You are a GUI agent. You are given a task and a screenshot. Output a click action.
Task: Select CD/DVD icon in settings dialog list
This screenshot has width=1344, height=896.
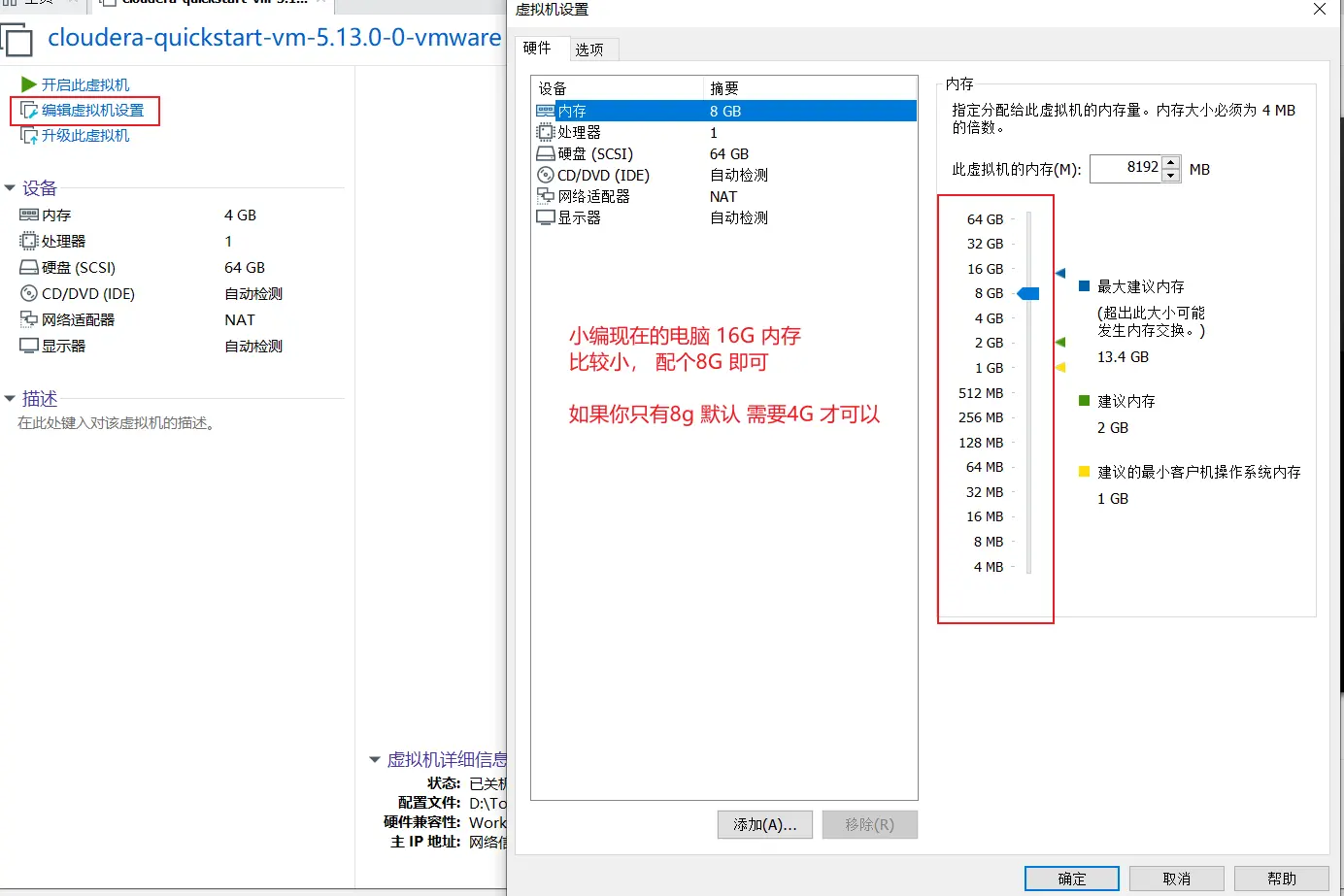(546, 175)
